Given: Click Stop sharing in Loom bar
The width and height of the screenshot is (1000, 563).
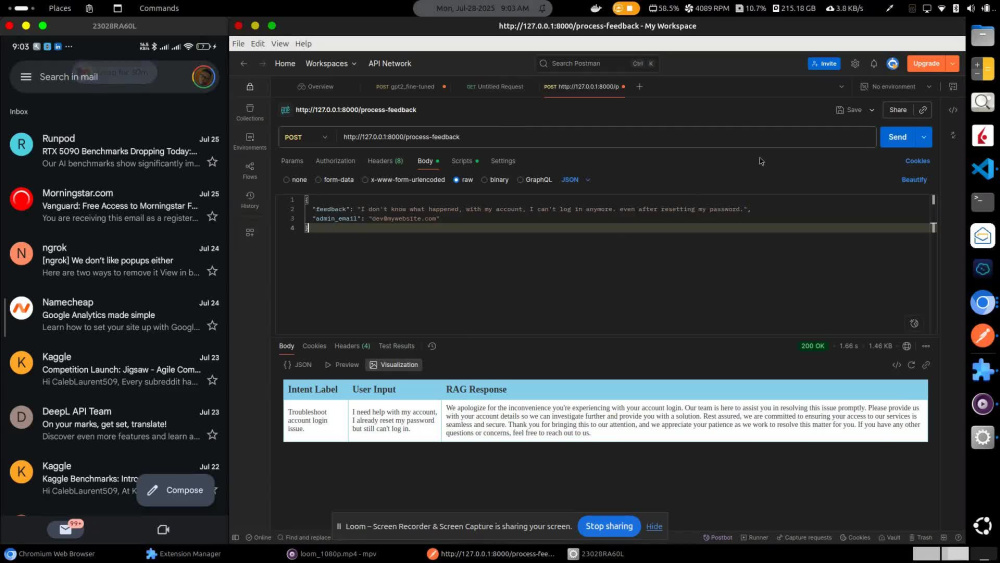Looking at the screenshot, I should point(609,526).
